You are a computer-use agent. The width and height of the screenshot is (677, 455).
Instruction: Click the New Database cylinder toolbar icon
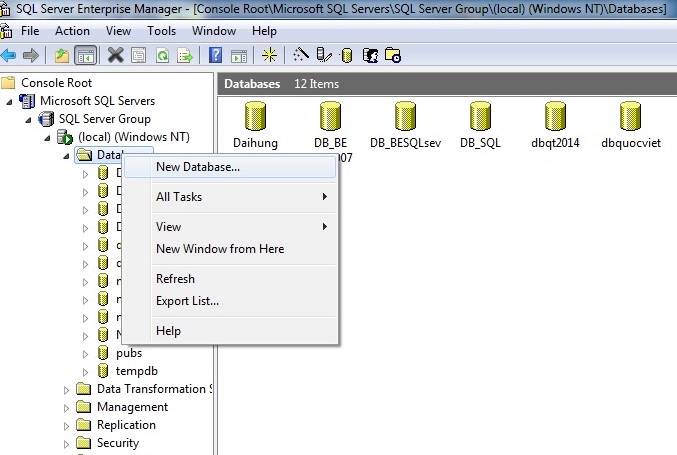click(x=347, y=55)
